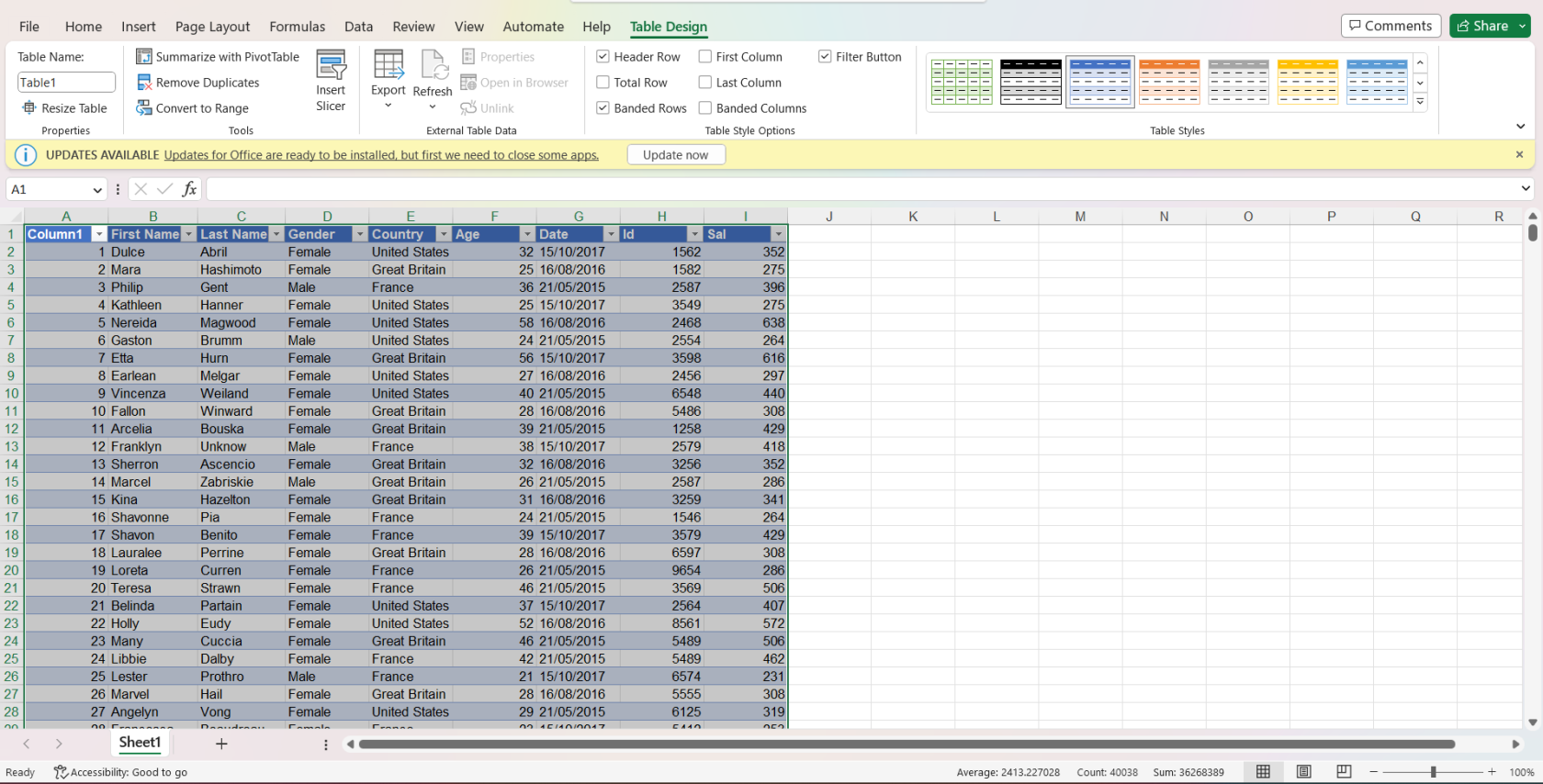Toggle the Header Row checkbox
Image resolution: width=1543 pixels, height=784 pixels.
(603, 57)
